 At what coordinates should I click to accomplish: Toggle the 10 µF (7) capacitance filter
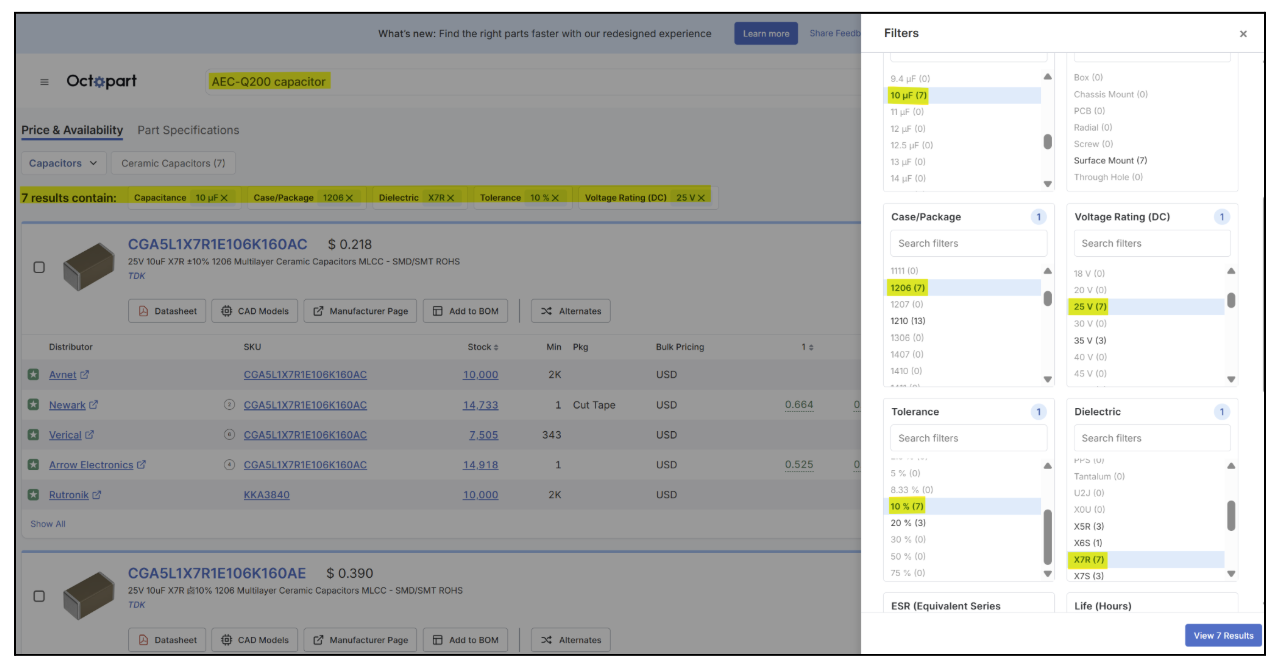pyautogui.click(x=964, y=95)
